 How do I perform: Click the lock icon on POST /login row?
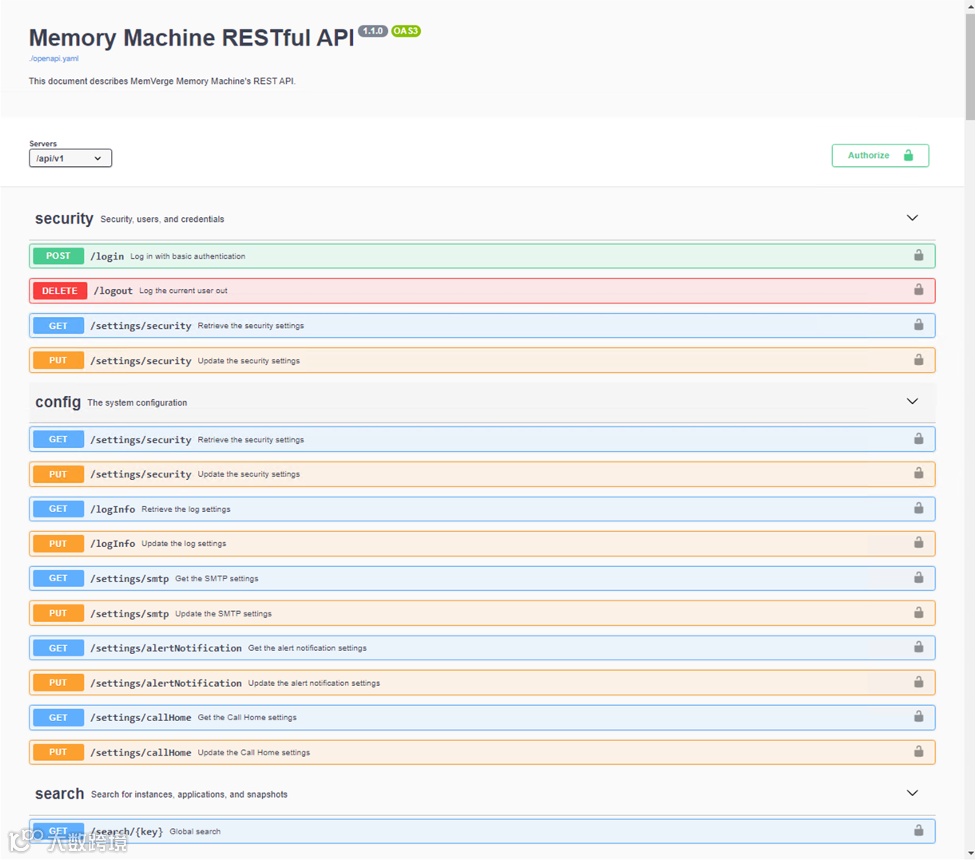pos(918,255)
